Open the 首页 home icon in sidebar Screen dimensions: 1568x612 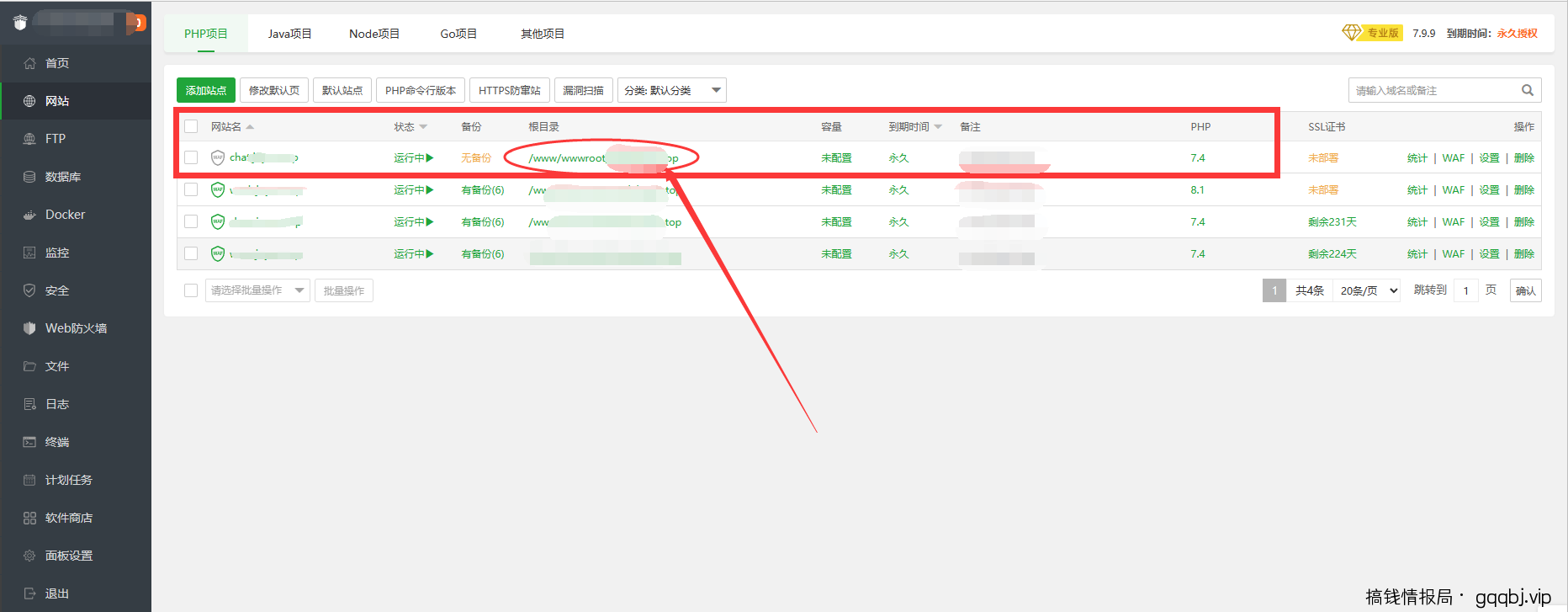tap(29, 63)
